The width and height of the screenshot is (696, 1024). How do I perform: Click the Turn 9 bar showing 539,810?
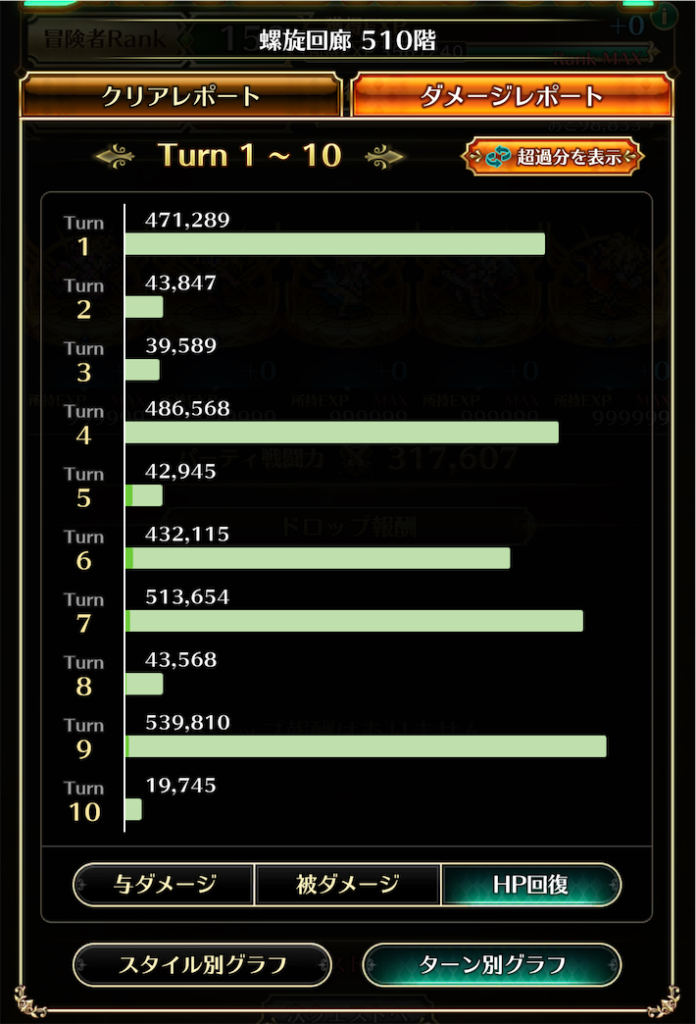366,746
